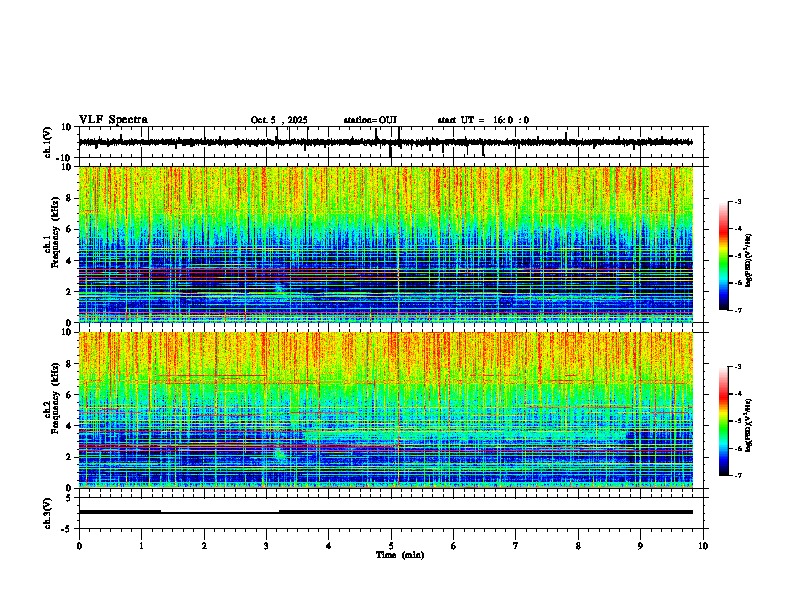Click the "VLF Spectra" title text
This screenshot has height=612, width=792.
coord(113,120)
